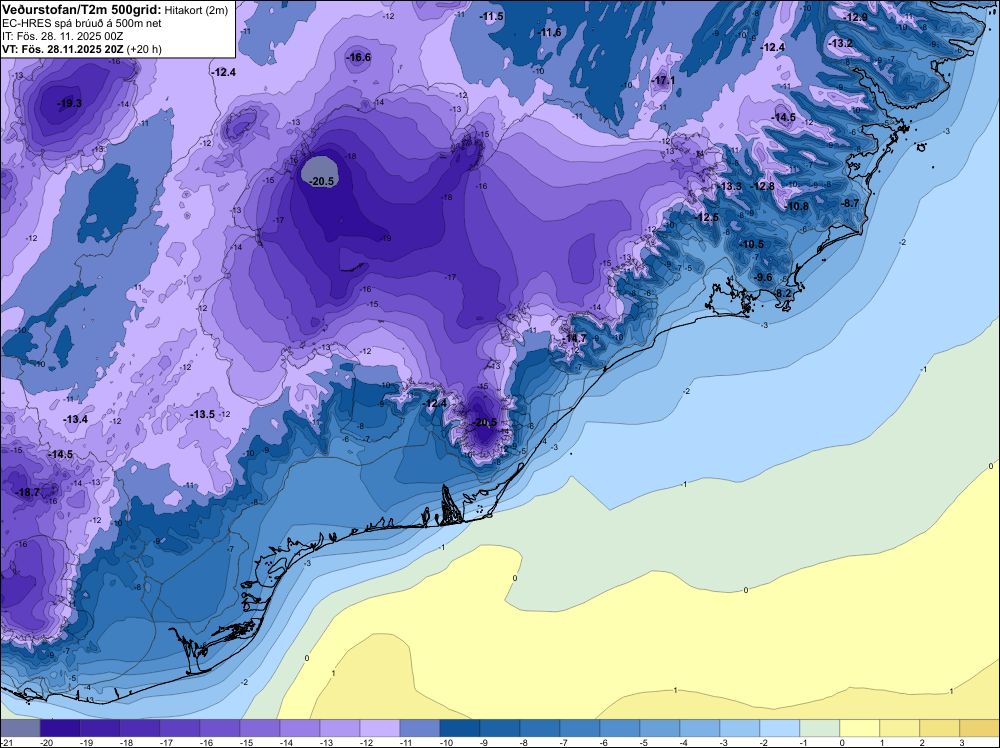Click the -8.2 temperature label
The image size is (1000, 748).
(781, 293)
